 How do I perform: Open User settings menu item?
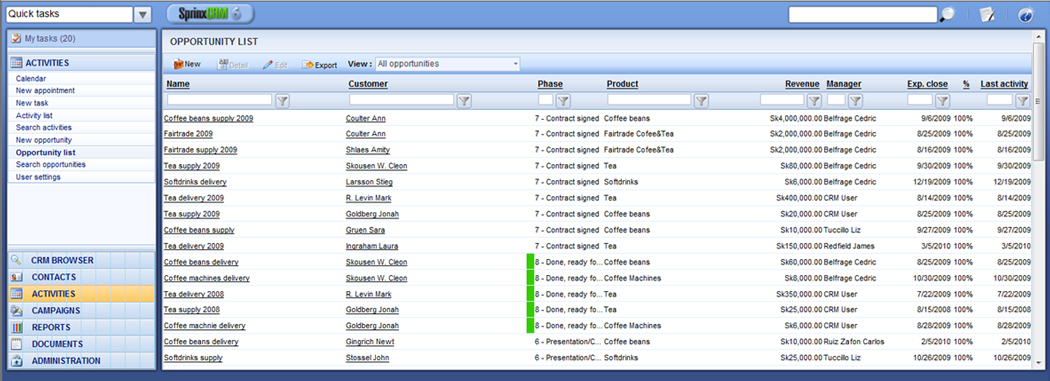coord(38,177)
